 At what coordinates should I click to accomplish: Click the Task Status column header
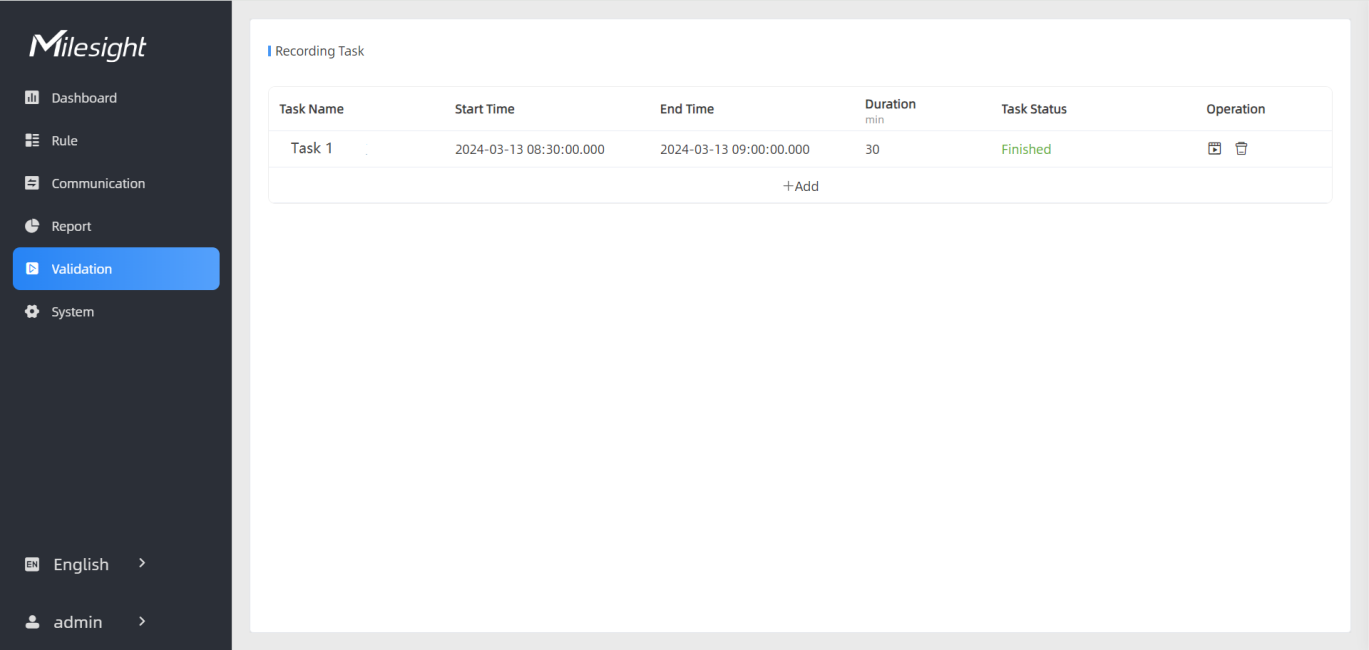click(x=1033, y=109)
